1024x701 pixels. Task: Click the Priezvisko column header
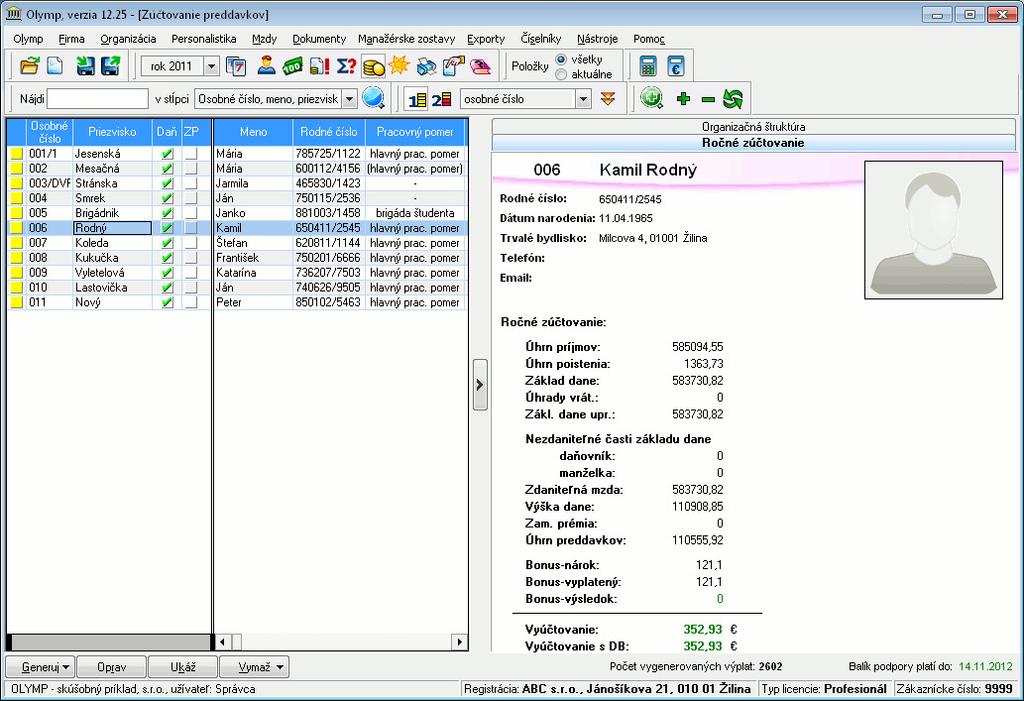[x=112, y=132]
